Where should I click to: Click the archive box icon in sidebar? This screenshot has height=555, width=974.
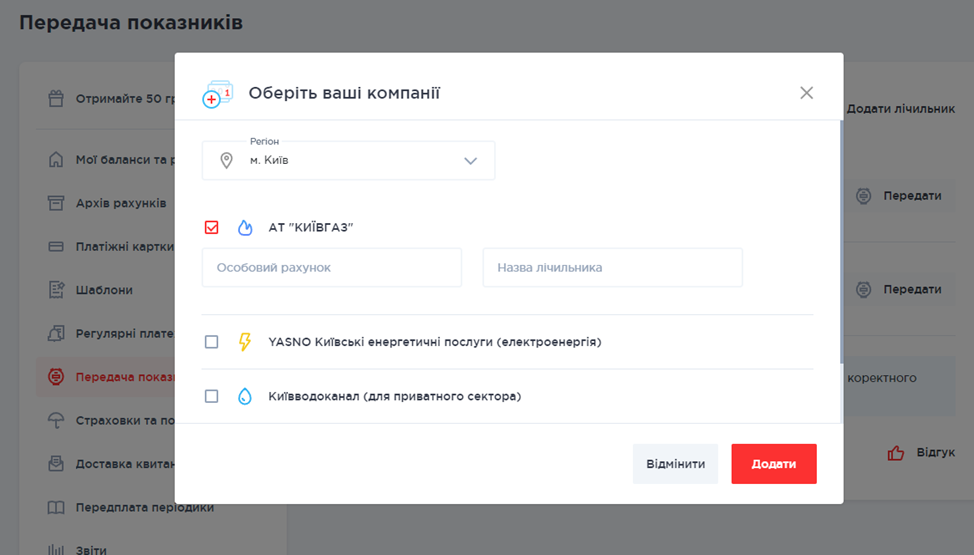coord(56,203)
